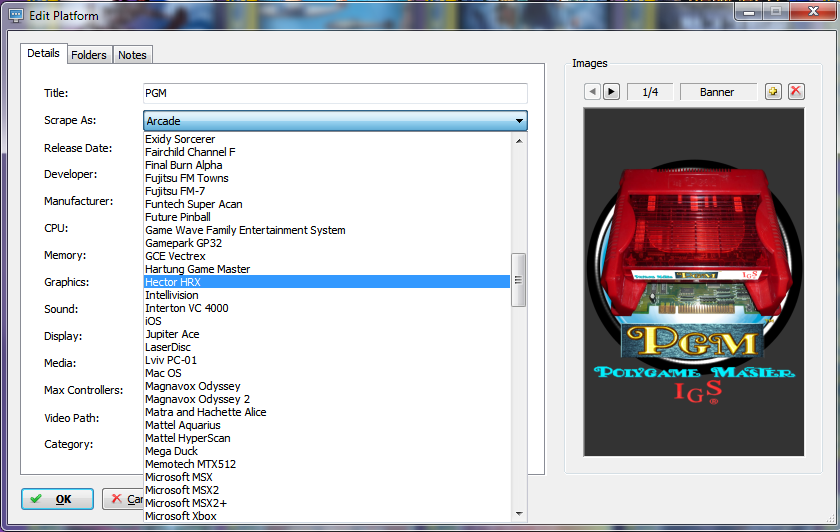This screenshot has width=840, height=532.
Task: Select Lviv PC-01 option
Action: (x=327, y=360)
